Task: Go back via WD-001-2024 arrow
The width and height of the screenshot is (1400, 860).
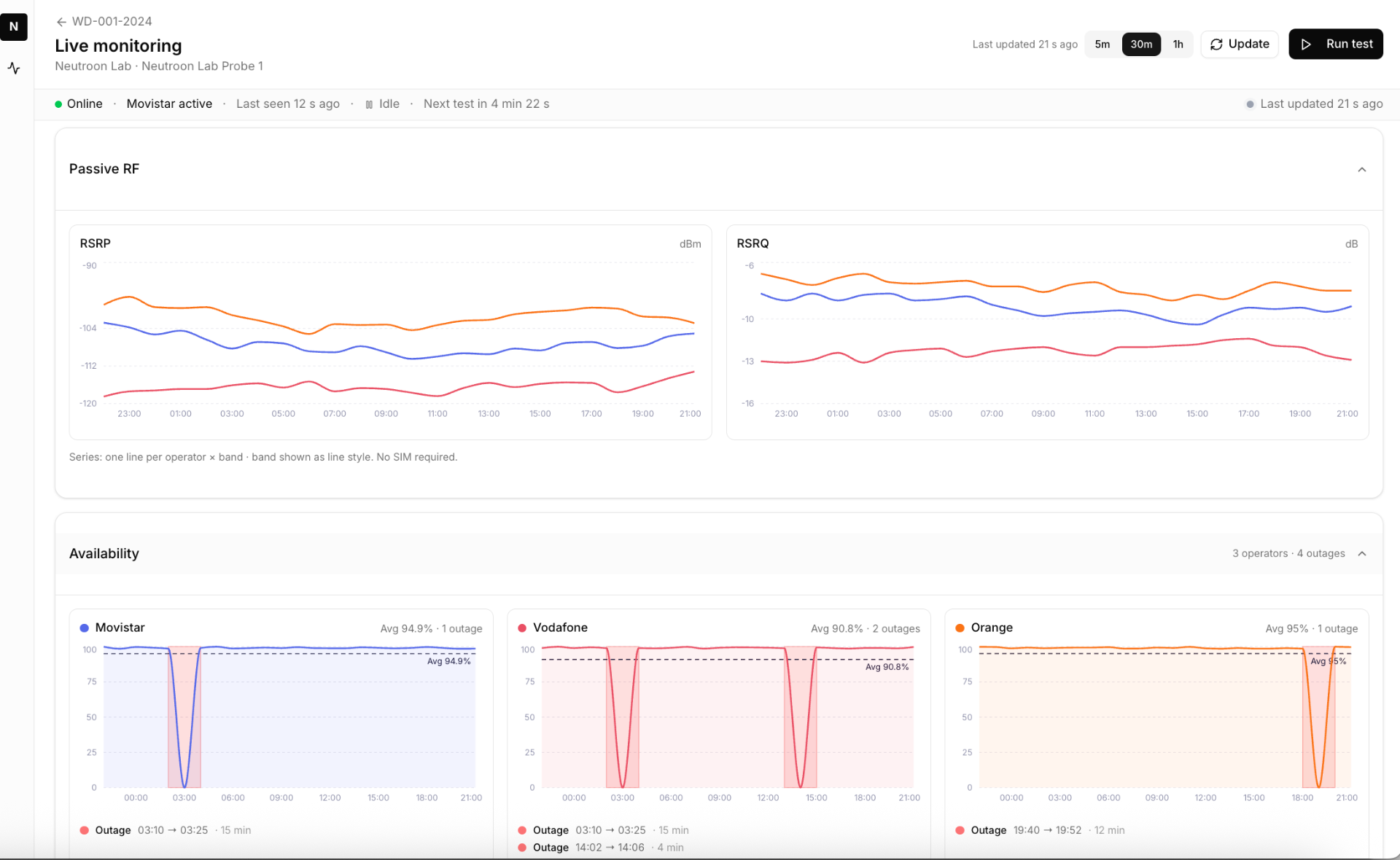Action: point(61,22)
